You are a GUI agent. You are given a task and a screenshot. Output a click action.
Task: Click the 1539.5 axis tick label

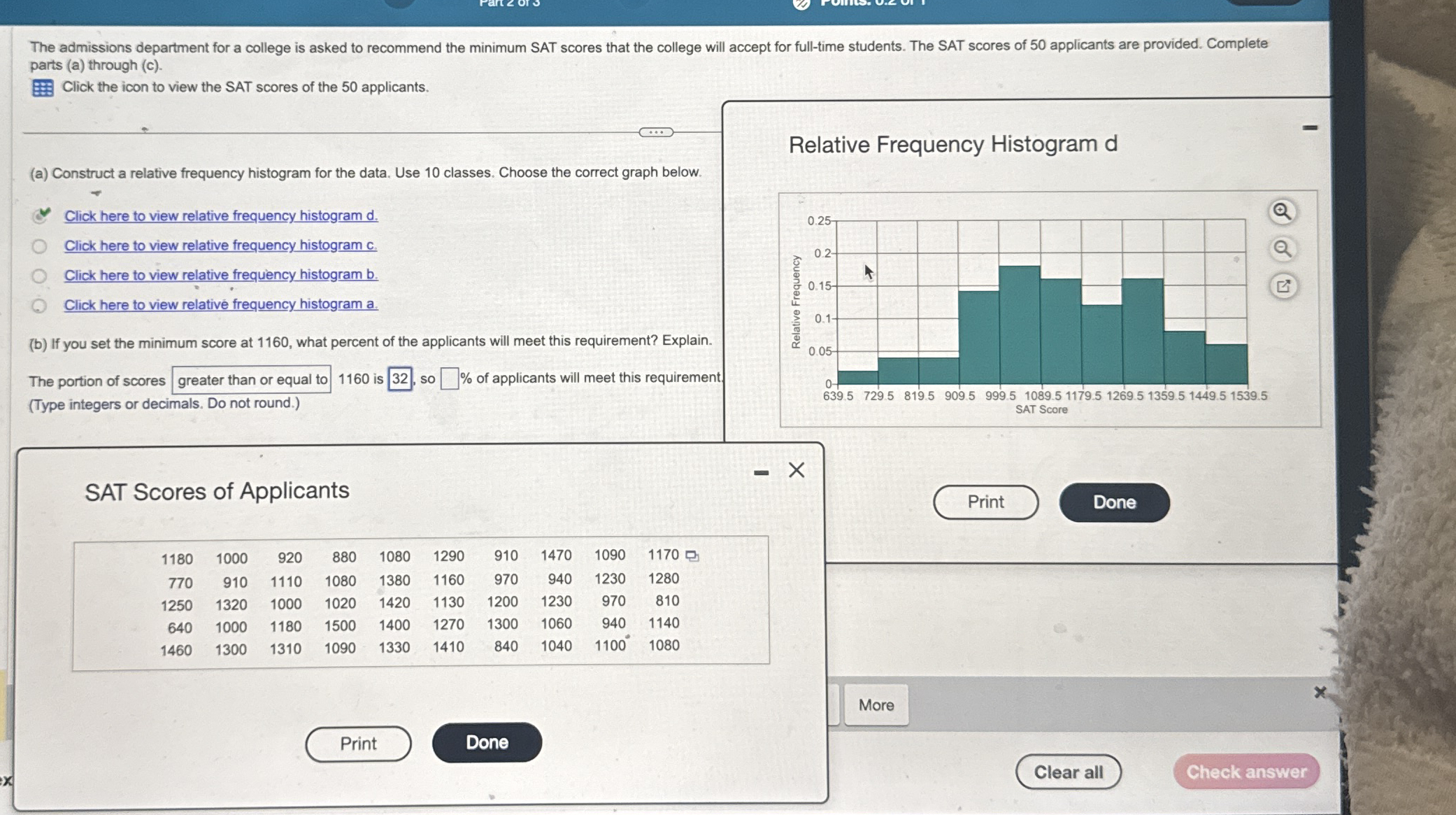[x=1249, y=396]
